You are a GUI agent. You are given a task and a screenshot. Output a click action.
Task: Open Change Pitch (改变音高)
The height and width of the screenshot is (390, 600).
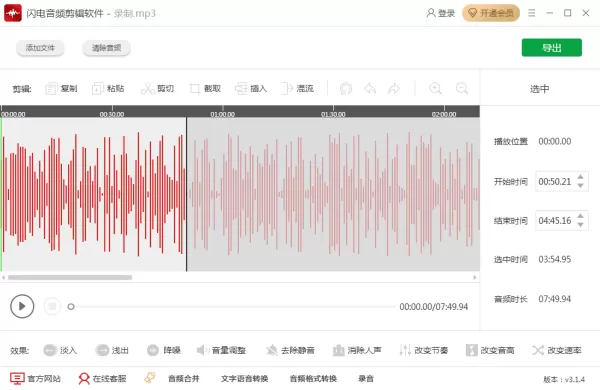click(x=490, y=350)
